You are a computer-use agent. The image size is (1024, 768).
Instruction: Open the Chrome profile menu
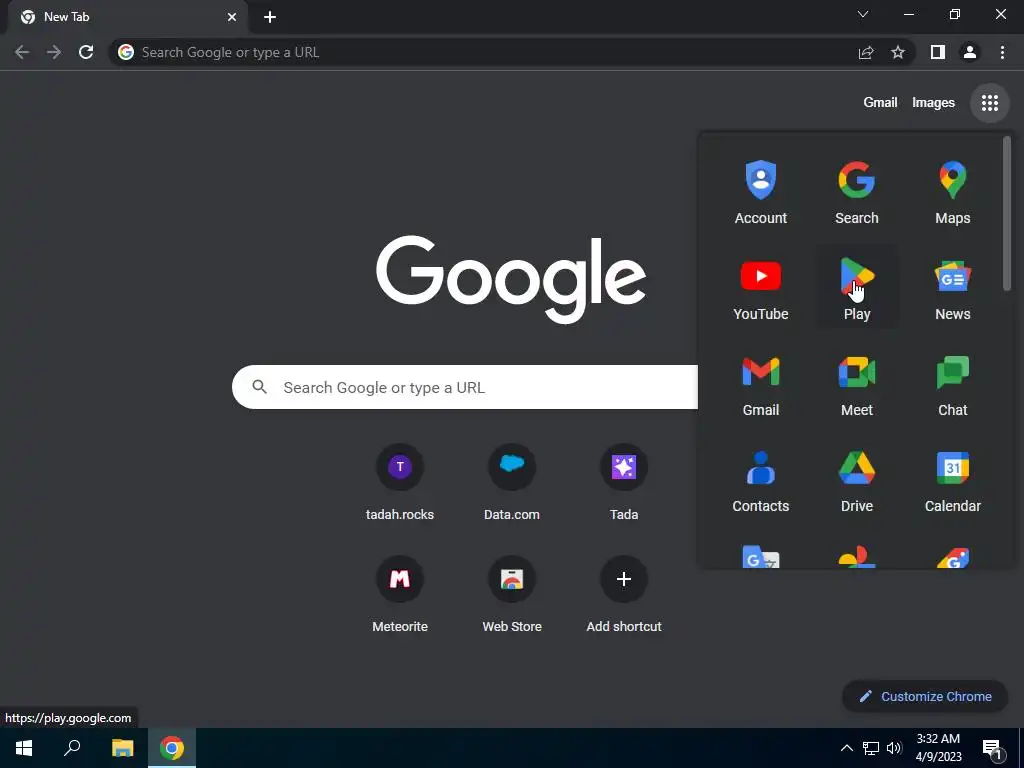pyautogui.click(x=970, y=52)
